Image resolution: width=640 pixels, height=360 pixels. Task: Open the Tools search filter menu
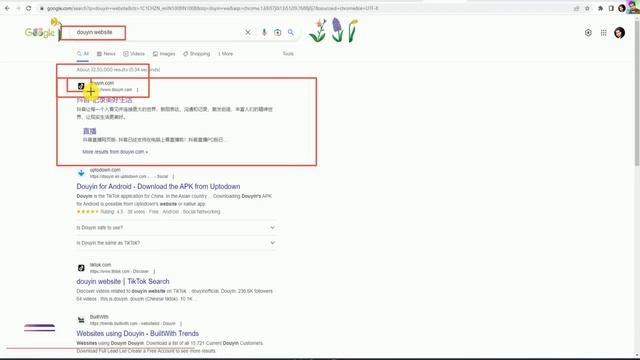click(288, 54)
